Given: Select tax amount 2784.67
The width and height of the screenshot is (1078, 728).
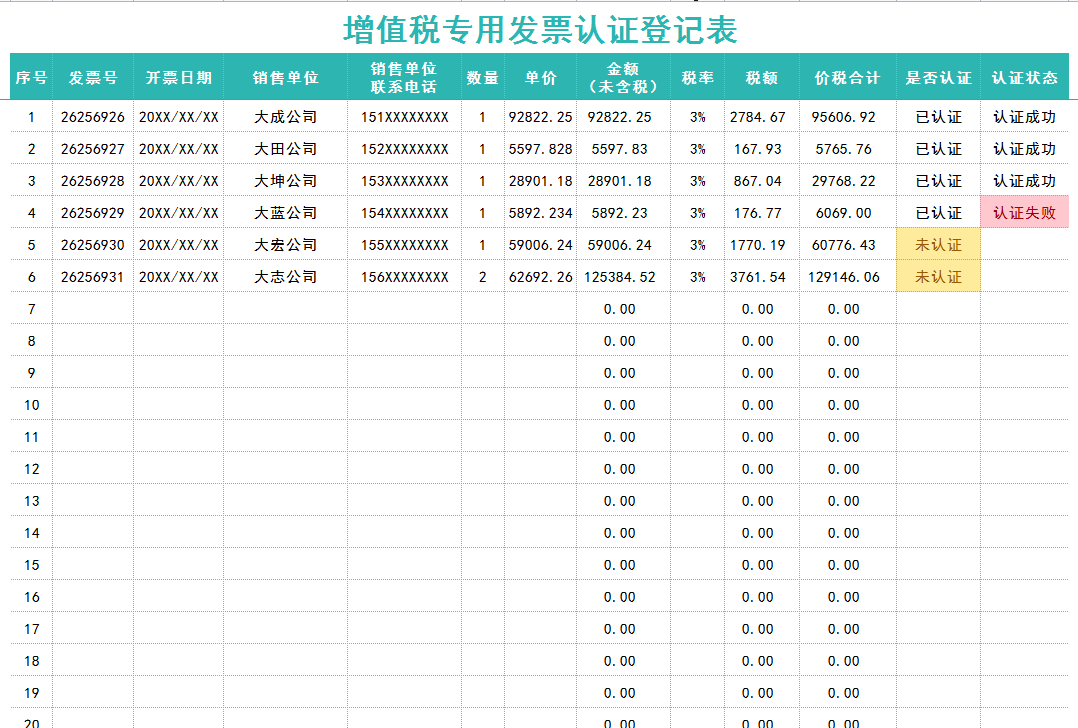Looking at the screenshot, I should coord(762,118).
